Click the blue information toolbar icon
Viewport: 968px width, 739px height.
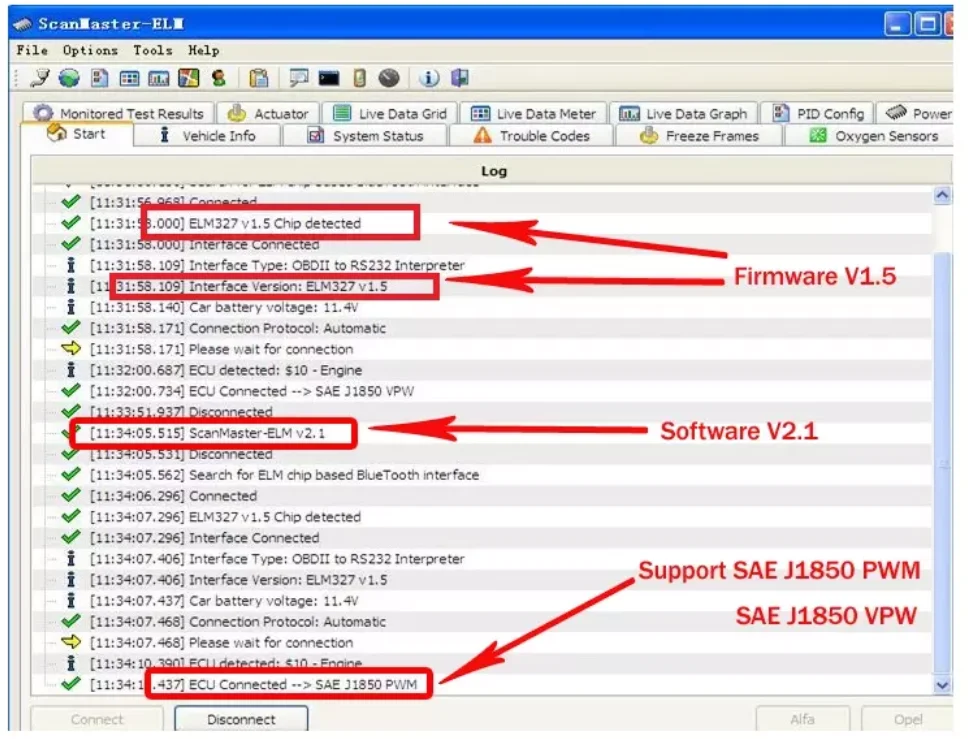429,78
